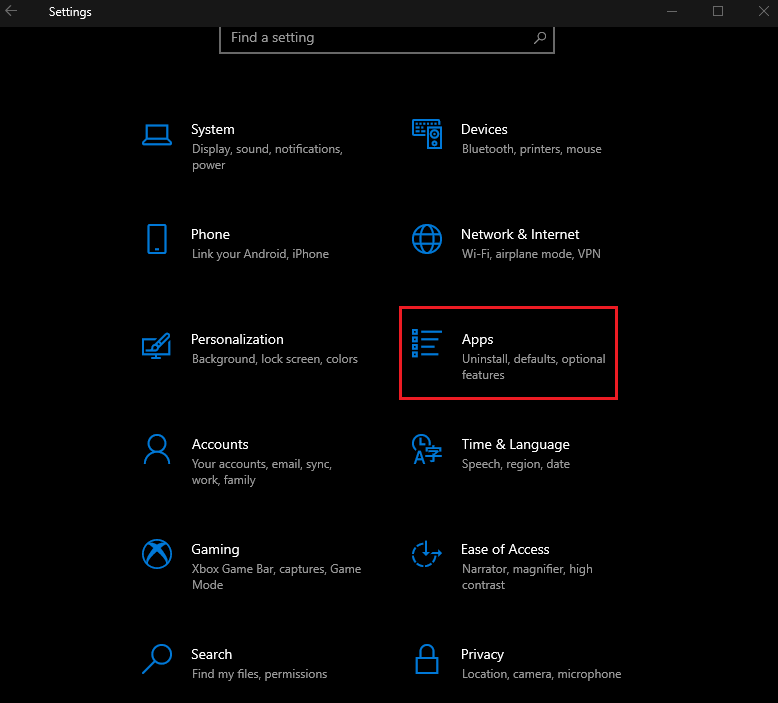The image size is (778, 703).
Task: Open the Apps settings heading
Action: click(x=477, y=340)
